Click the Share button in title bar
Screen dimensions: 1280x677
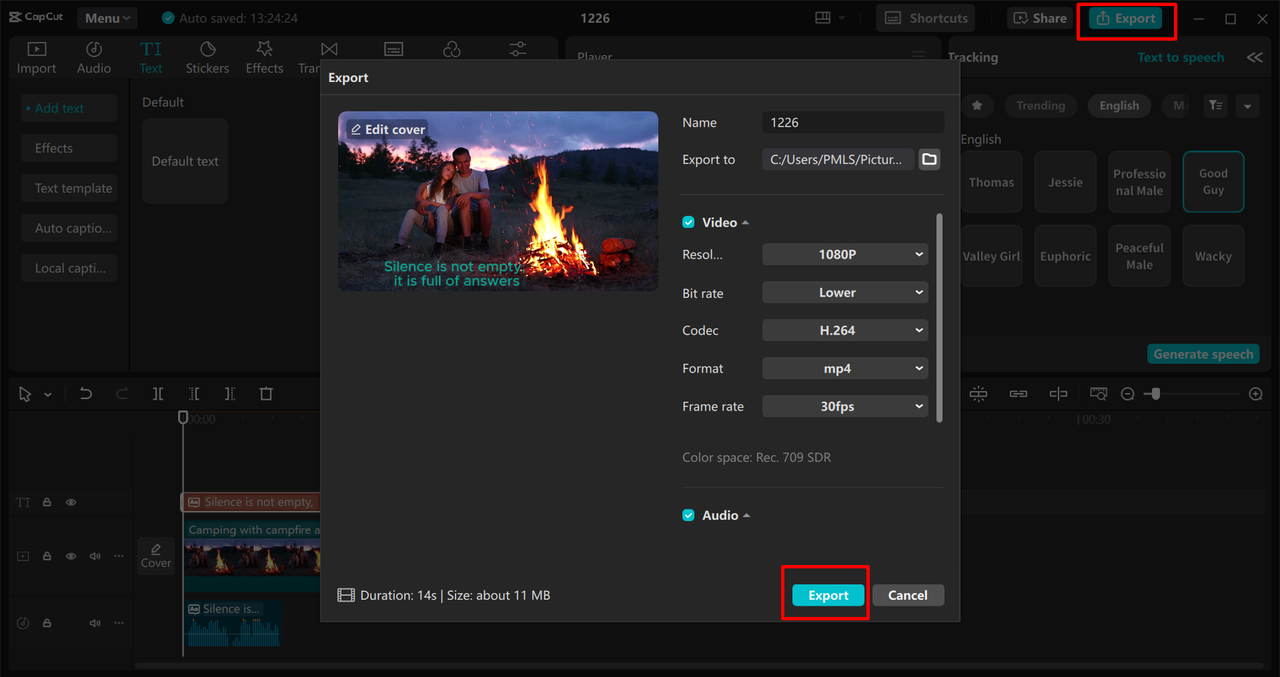1040,18
